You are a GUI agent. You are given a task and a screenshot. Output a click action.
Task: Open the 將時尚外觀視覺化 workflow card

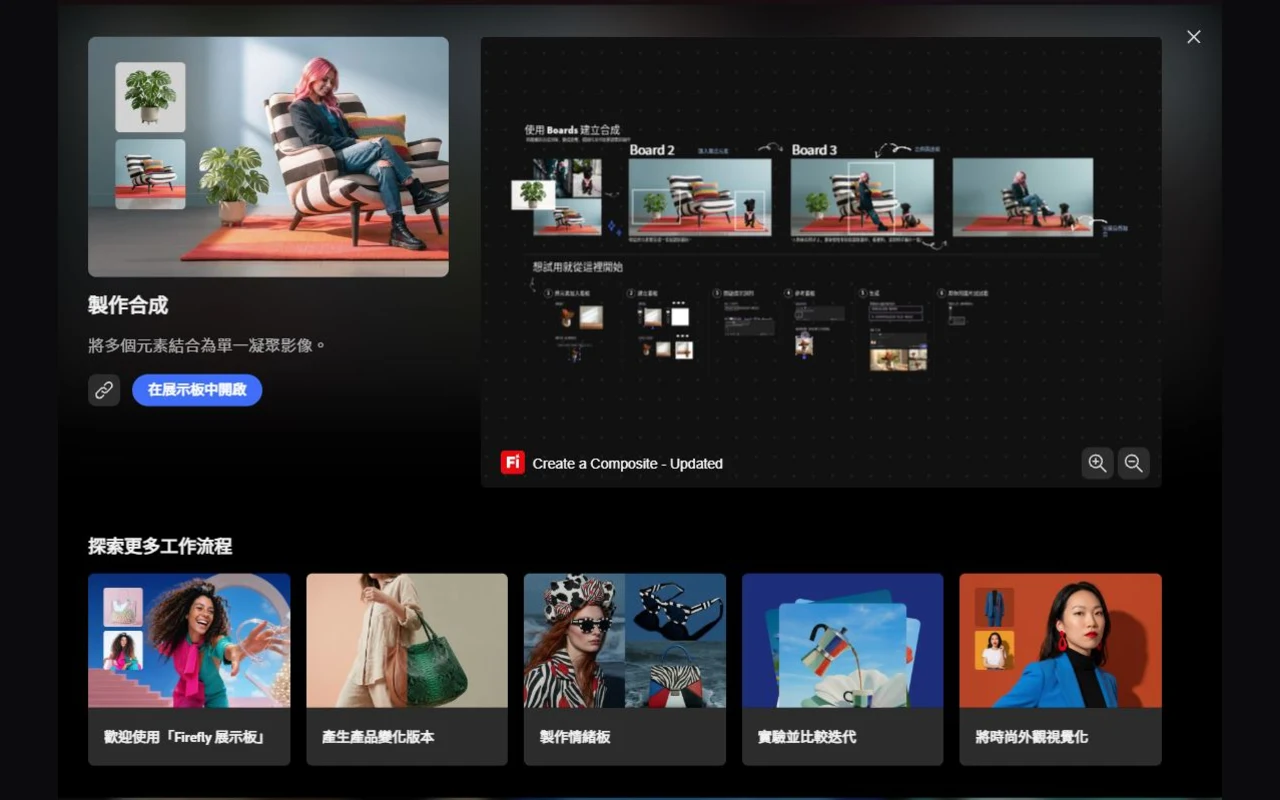coord(1061,669)
